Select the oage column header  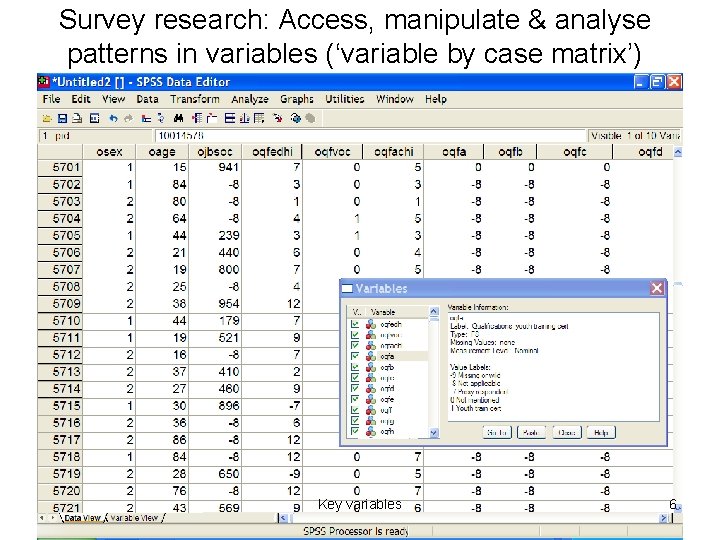coord(163,152)
